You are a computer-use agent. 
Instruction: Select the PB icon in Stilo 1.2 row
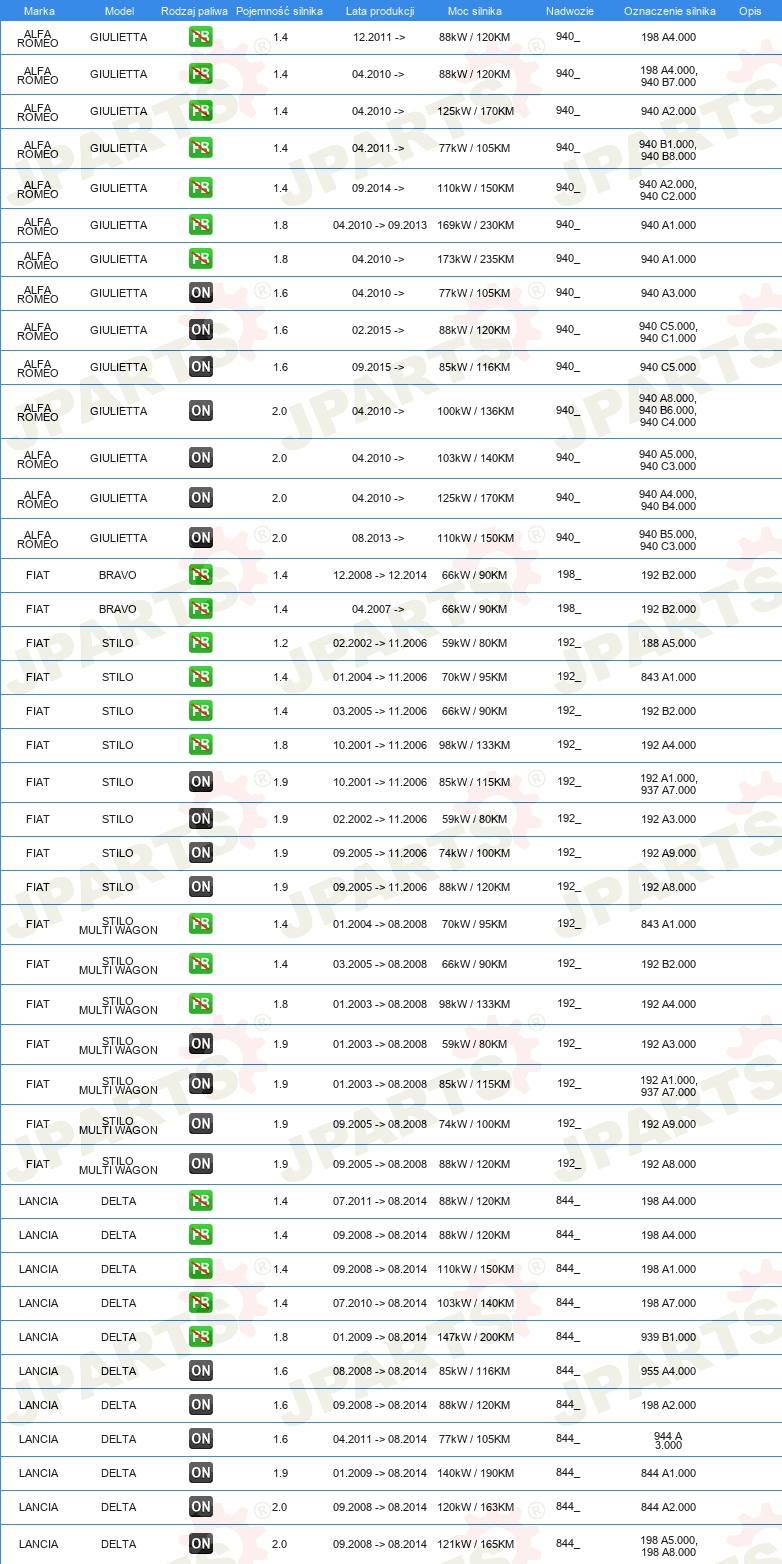pos(201,643)
